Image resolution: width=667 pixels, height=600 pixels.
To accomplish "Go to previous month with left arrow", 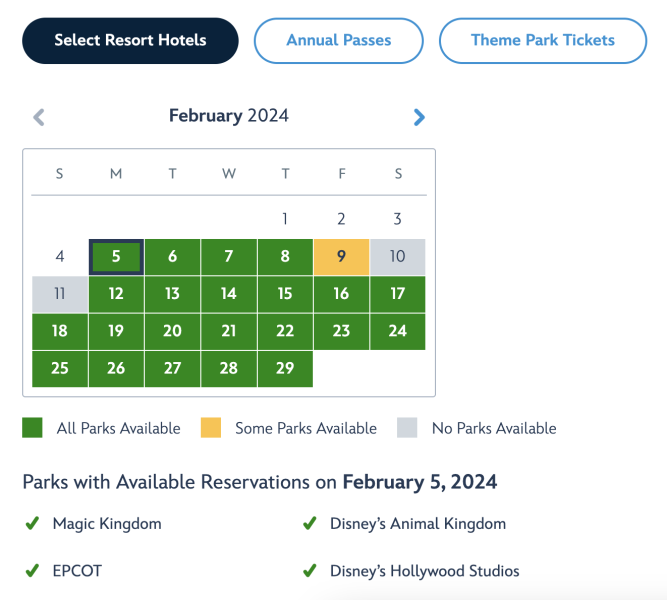I will point(39,117).
